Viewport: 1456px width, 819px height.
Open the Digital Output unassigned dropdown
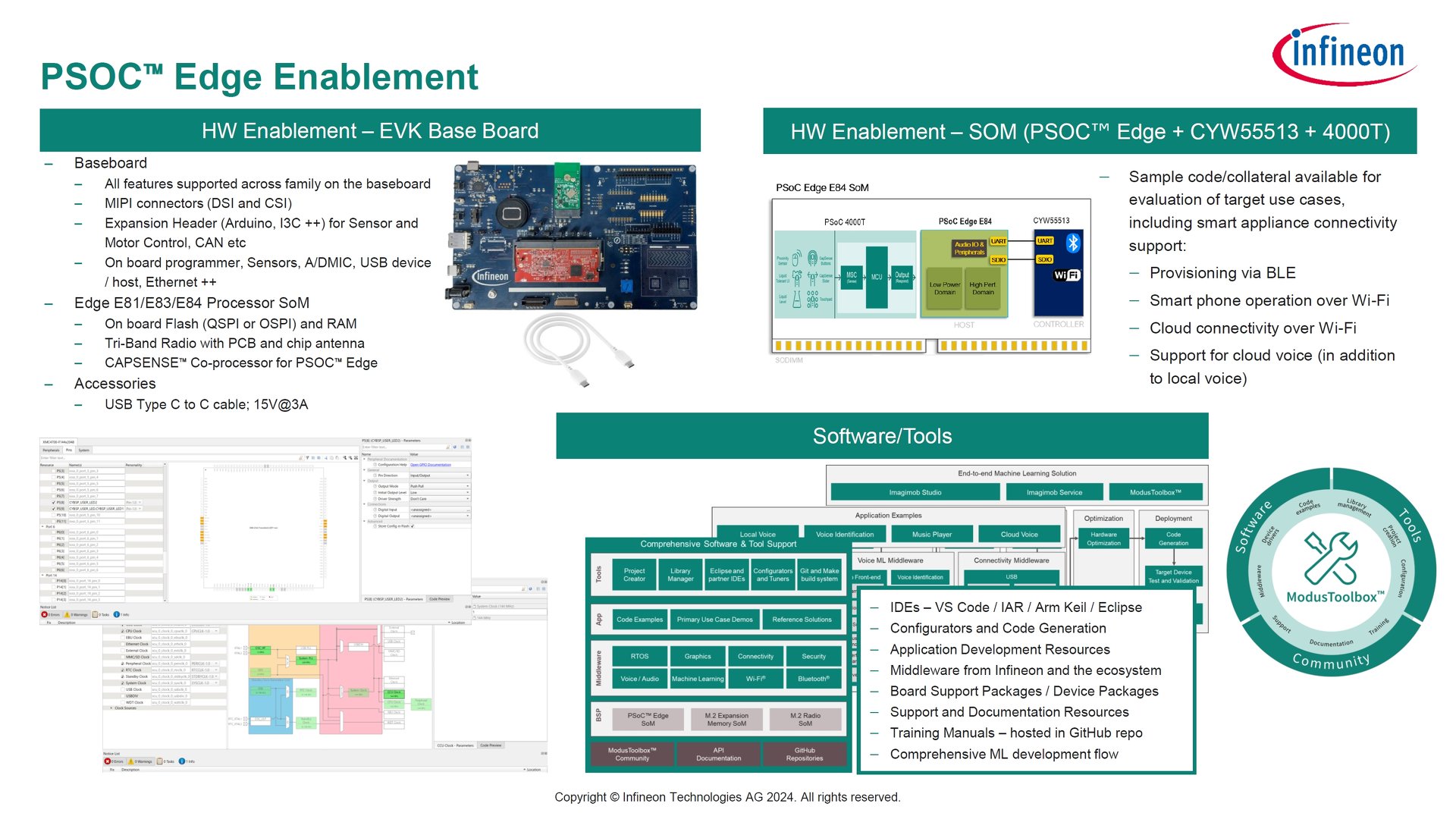[x=440, y=516]
